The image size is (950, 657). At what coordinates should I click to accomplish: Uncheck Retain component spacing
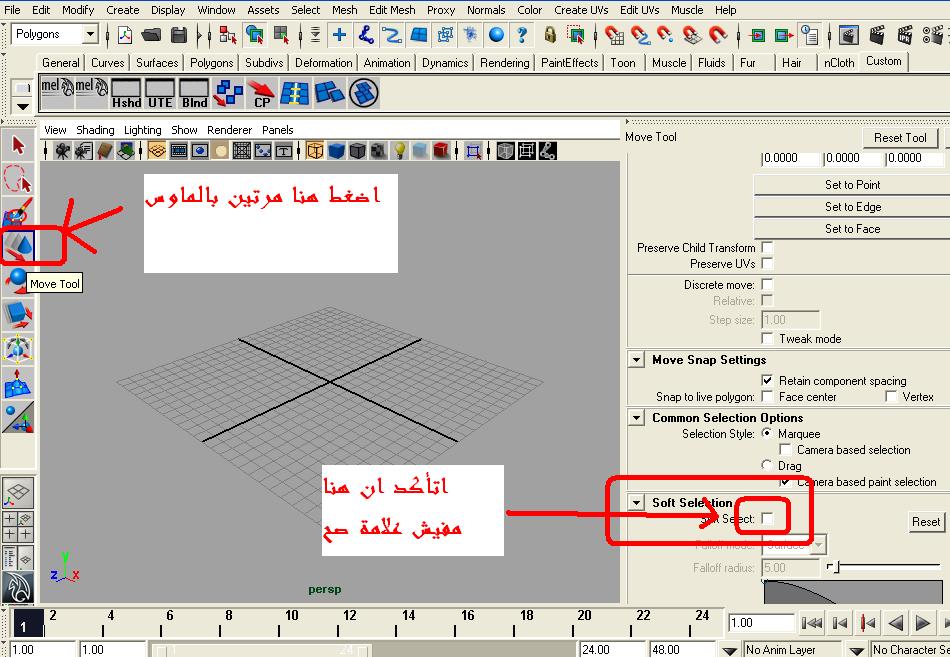pos(767,380)
